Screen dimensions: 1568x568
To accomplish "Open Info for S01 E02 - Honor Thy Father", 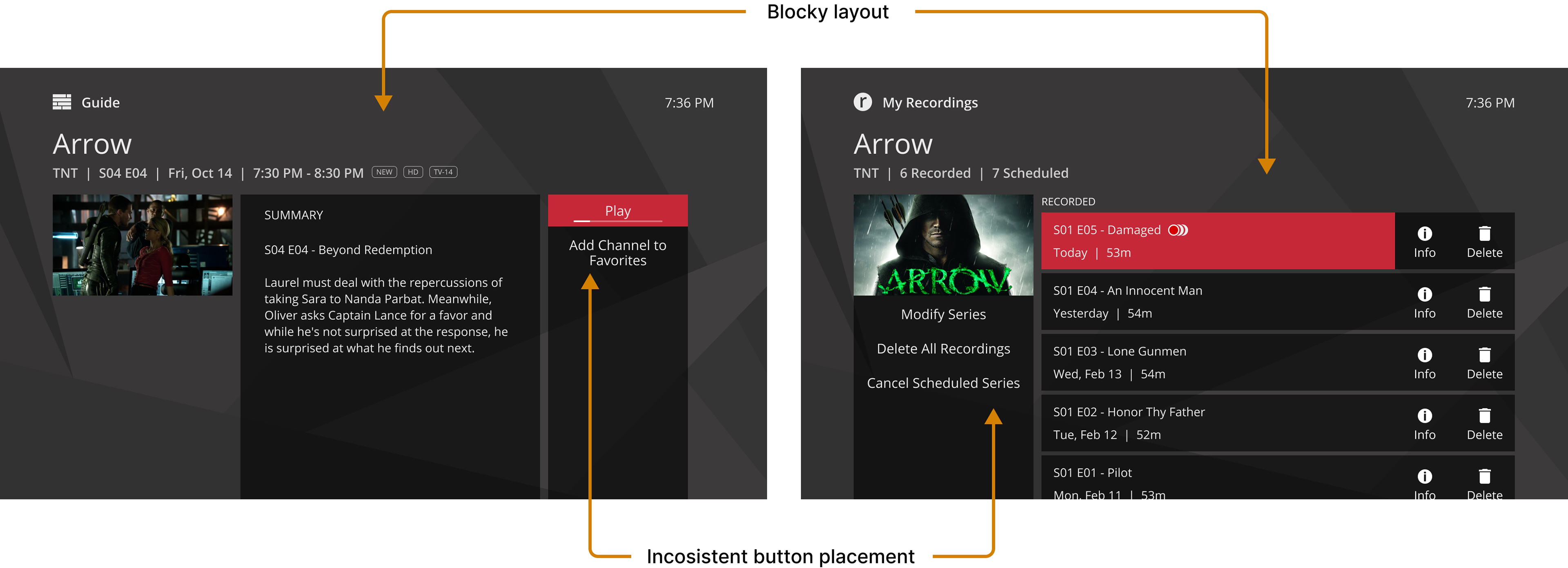I will coord(1424,424).
